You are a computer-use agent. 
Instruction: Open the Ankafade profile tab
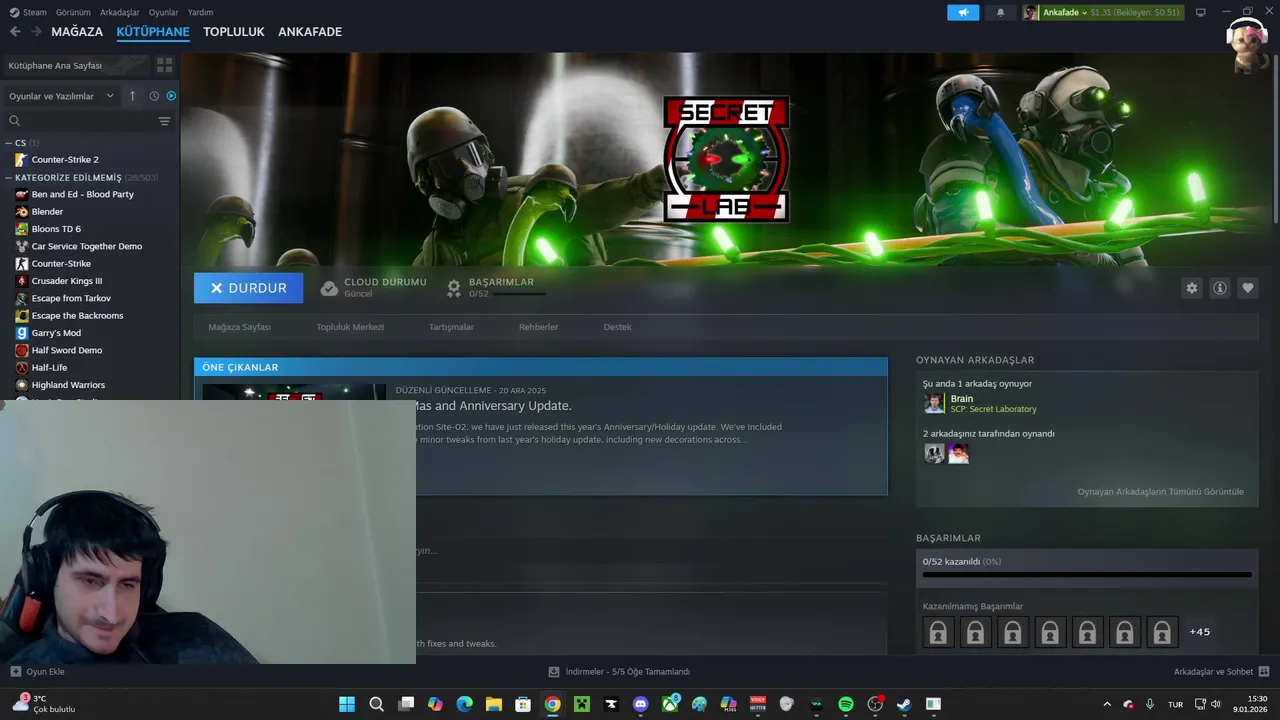(310, 32)
